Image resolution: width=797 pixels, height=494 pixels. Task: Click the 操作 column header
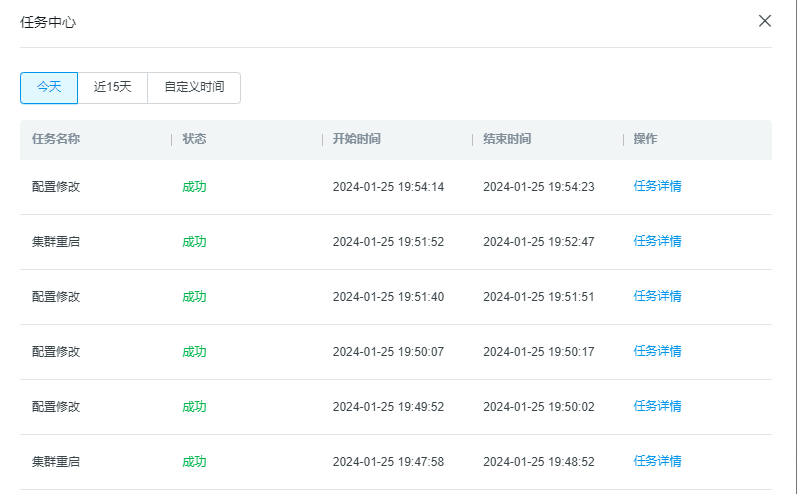tap(645, 139)
